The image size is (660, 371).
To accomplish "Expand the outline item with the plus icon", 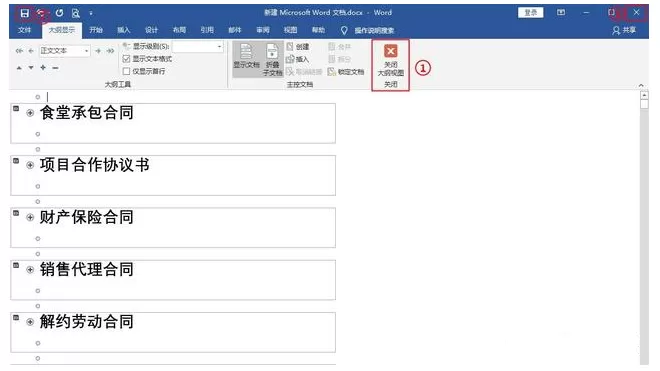I will tap(43, 67).
